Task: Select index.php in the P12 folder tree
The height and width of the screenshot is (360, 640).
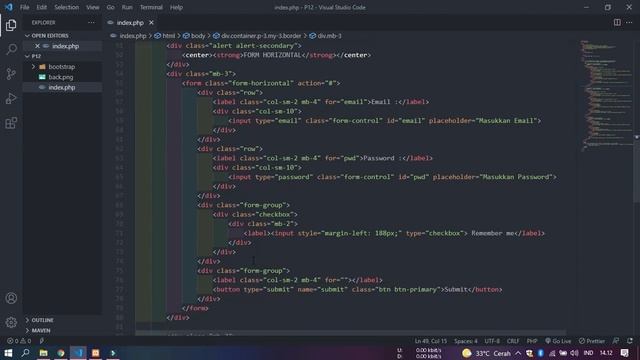Action: [x=62, y=87]
